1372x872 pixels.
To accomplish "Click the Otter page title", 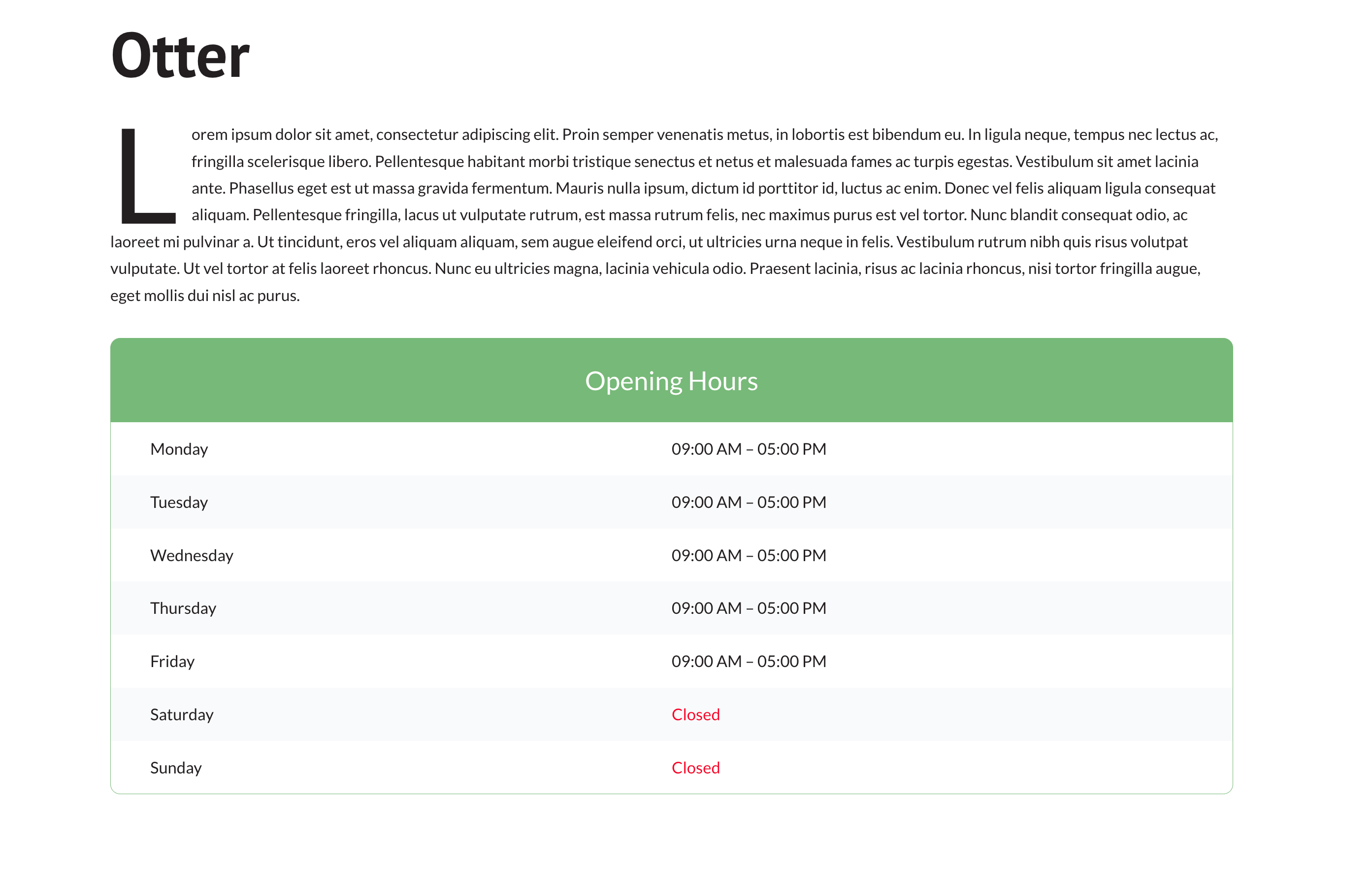I will pyautogui.click(x=180, y=57).
